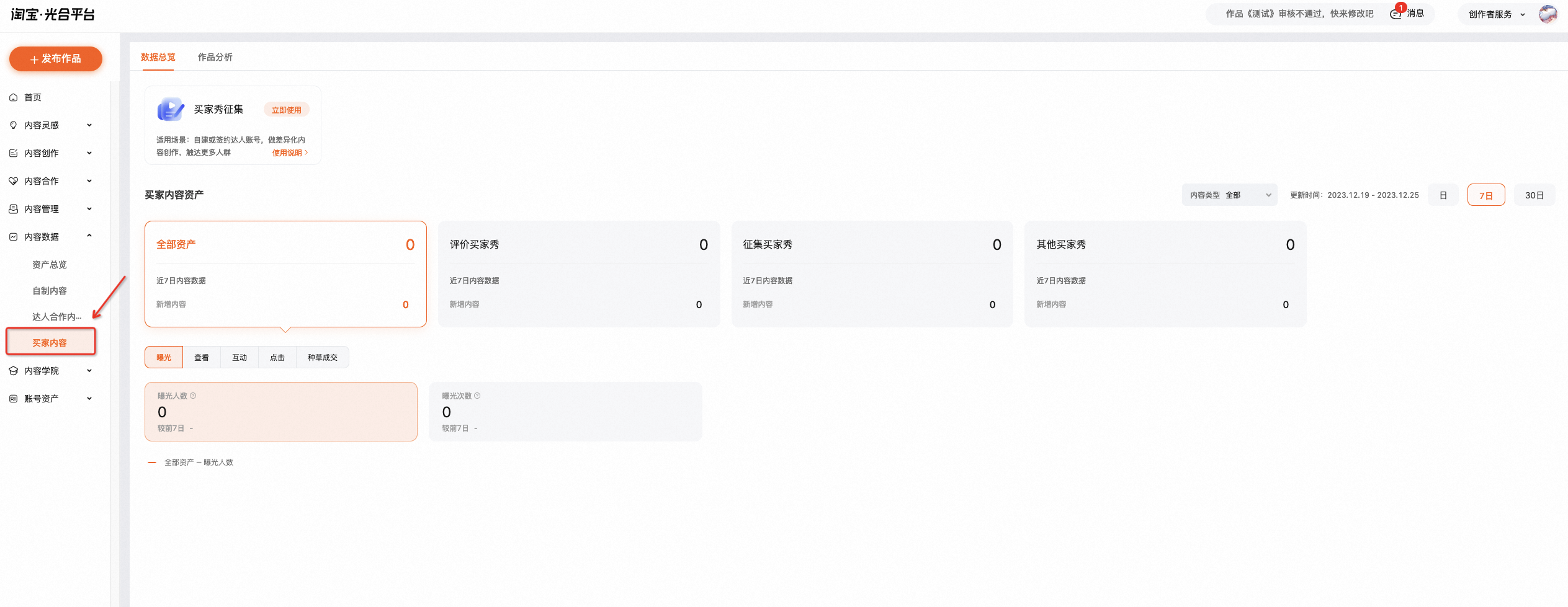The width and height of the screenshot is (1568, 607).
Task: Click the 淘宝·光合平台 logo
Action: tap(53, 14)
